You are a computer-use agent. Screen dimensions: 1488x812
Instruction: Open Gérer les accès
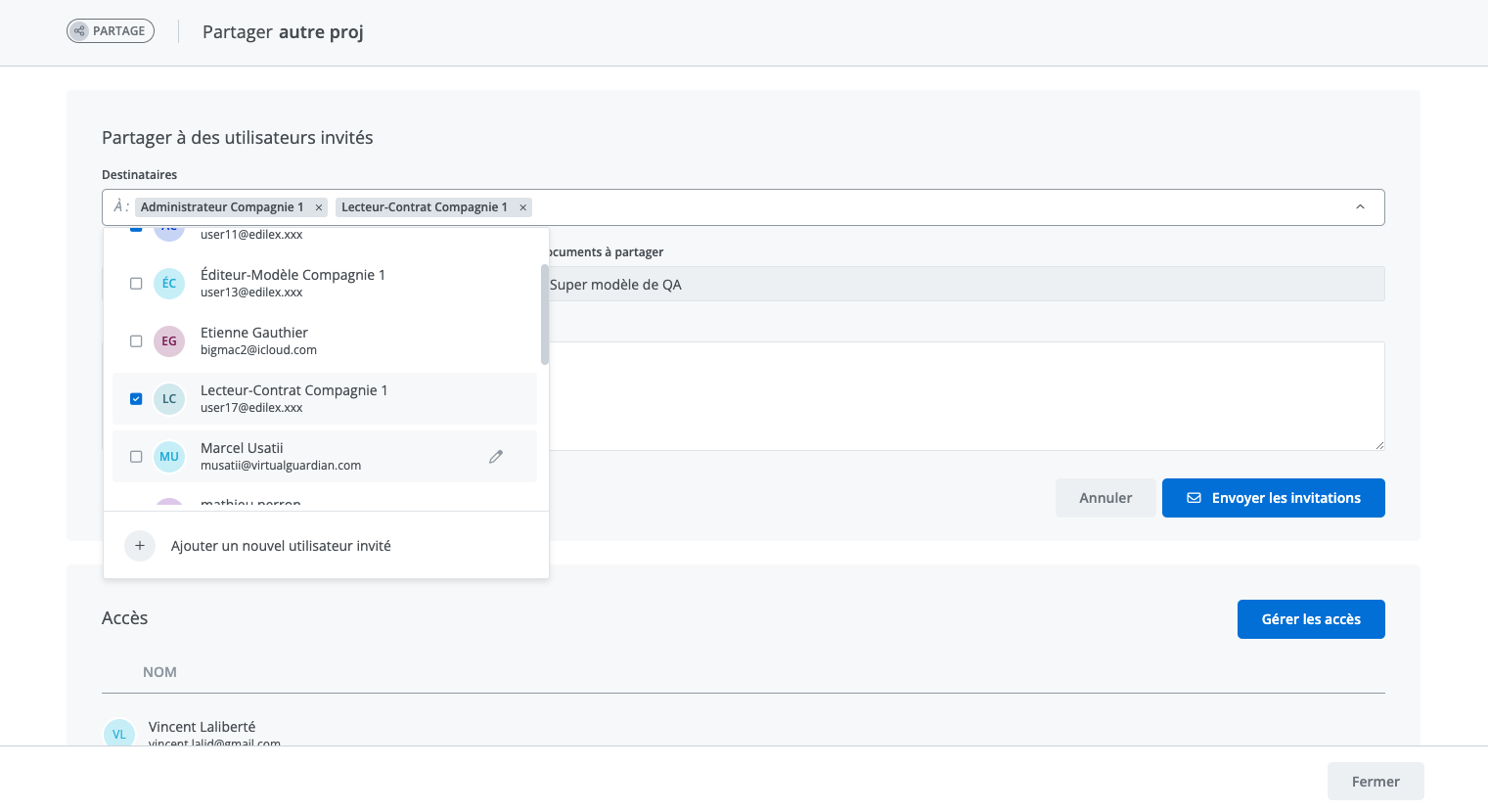tap(1311, 619)
